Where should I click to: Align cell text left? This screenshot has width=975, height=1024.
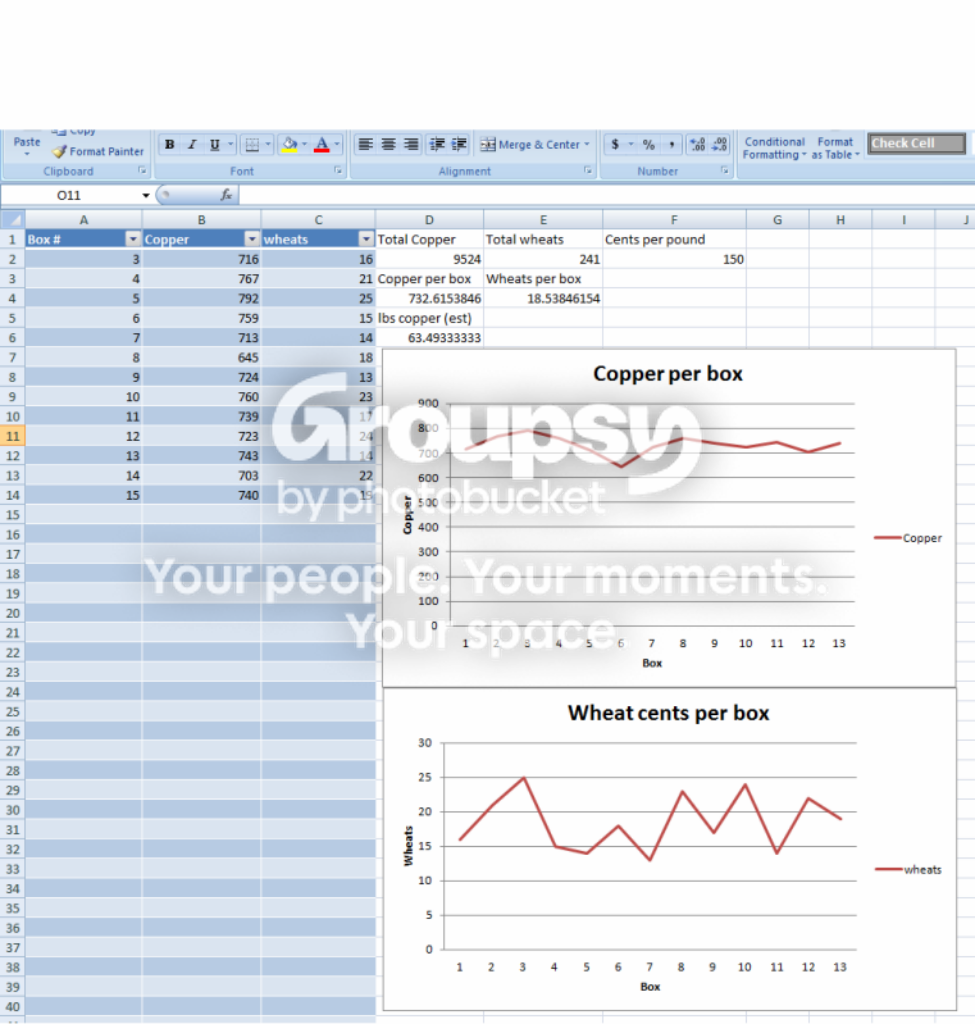366,144
